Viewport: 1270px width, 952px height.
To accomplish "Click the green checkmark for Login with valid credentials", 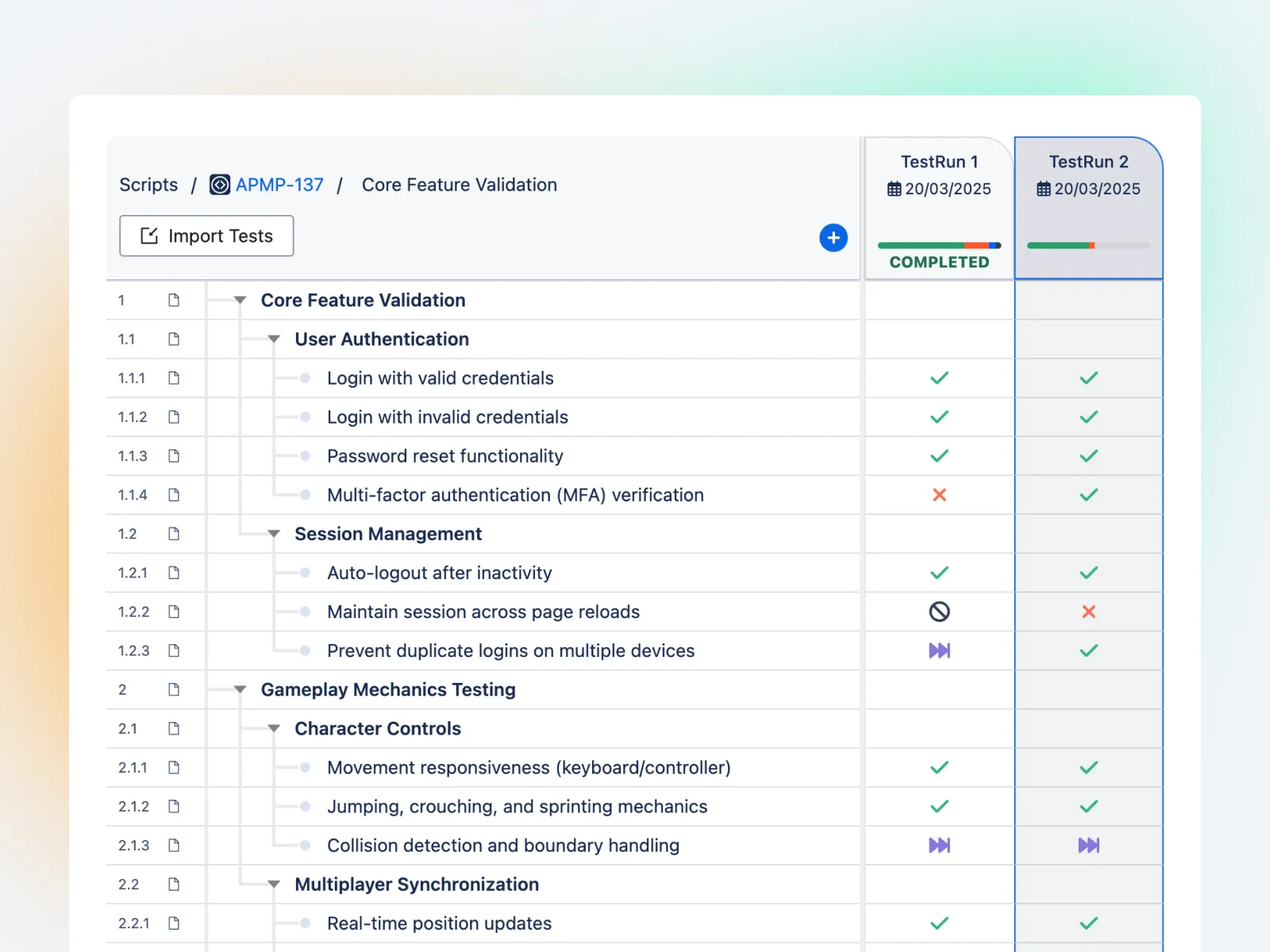I will 939,378.
